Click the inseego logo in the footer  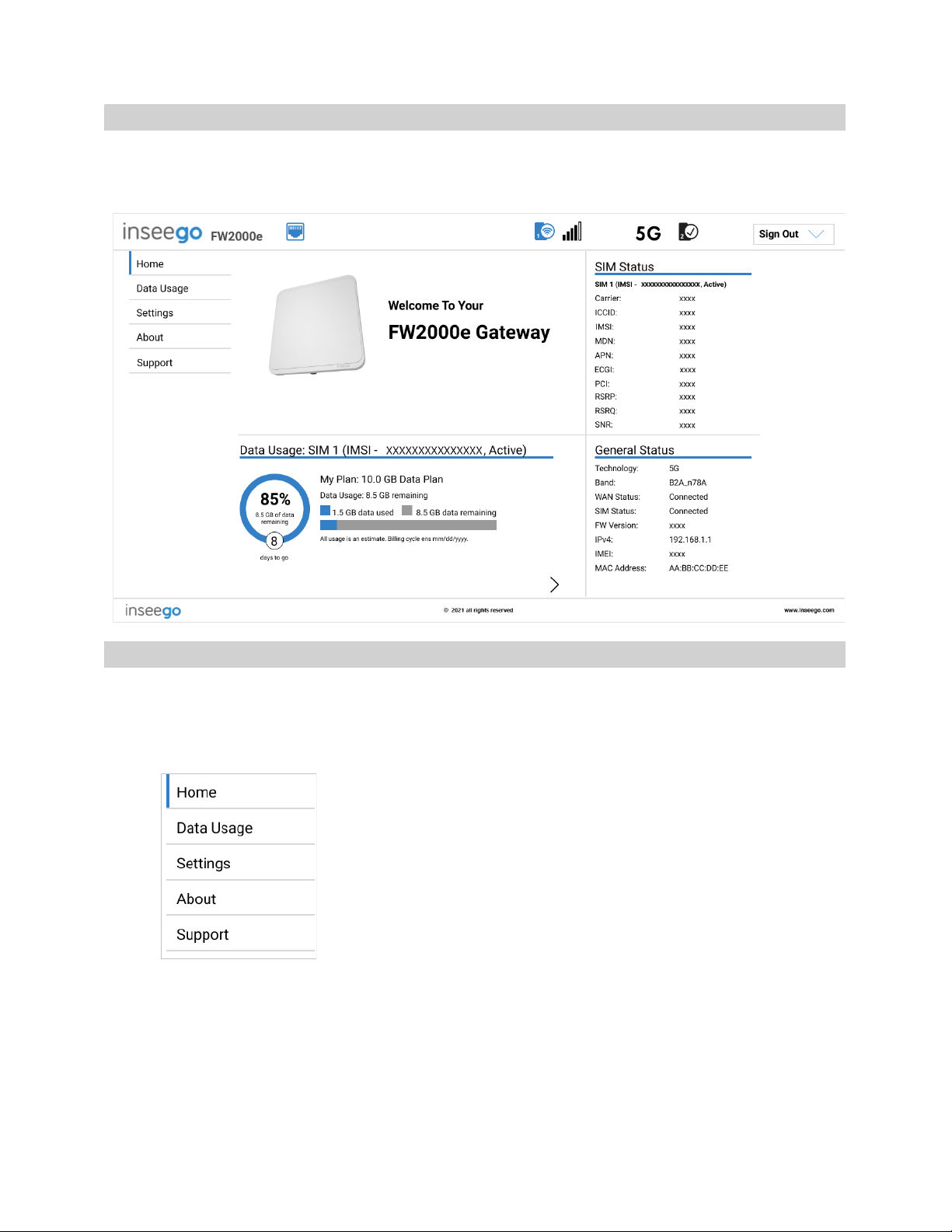pos(153,611)
